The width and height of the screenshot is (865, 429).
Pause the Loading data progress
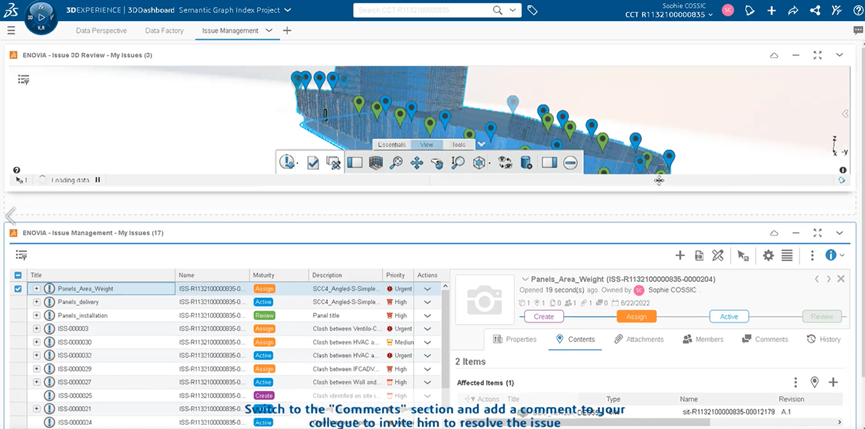98,180
